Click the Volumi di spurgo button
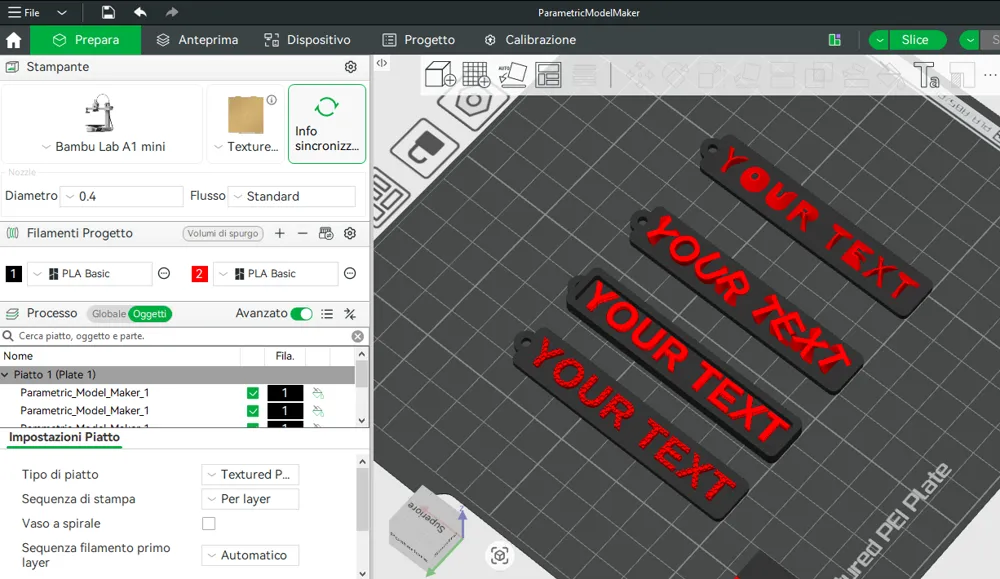Image resolution: width=1000 pixels, height=579 pixels. pos(223,233)
